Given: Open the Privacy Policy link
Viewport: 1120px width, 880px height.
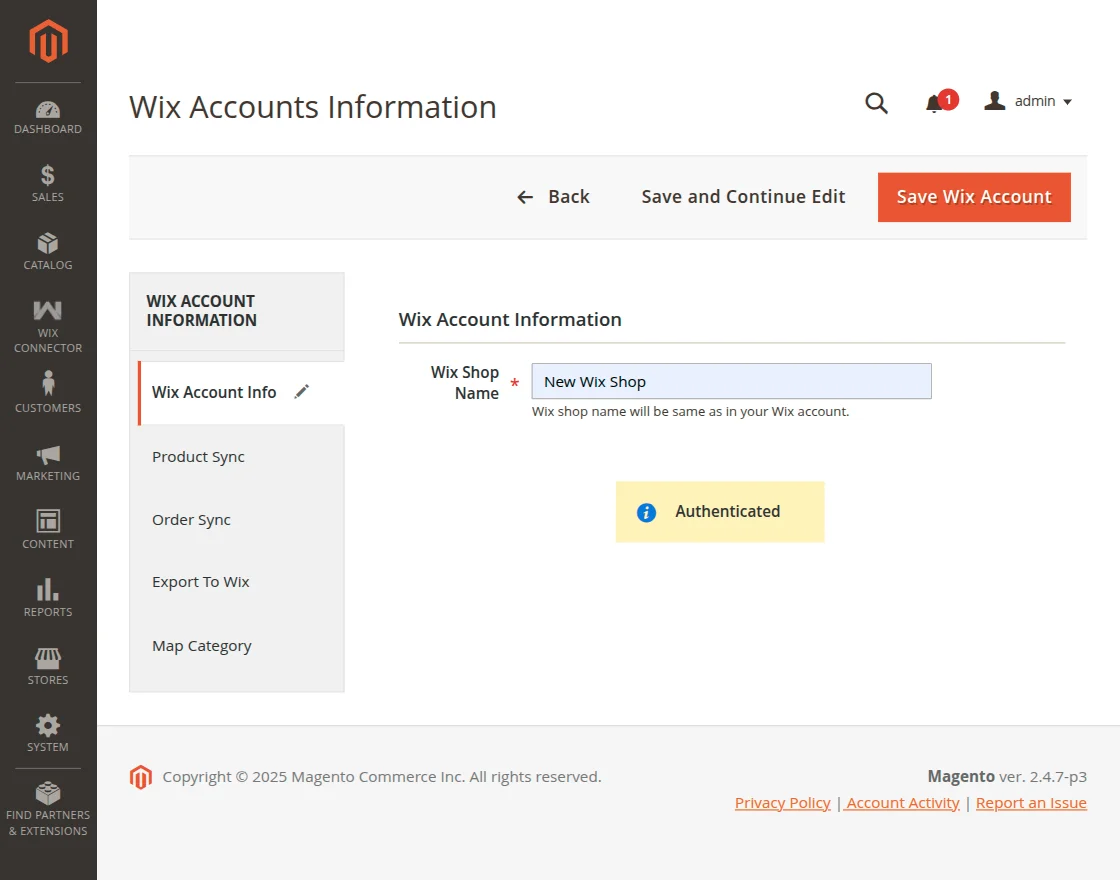Looking at the screenshot, I should (x=782, y=802).
